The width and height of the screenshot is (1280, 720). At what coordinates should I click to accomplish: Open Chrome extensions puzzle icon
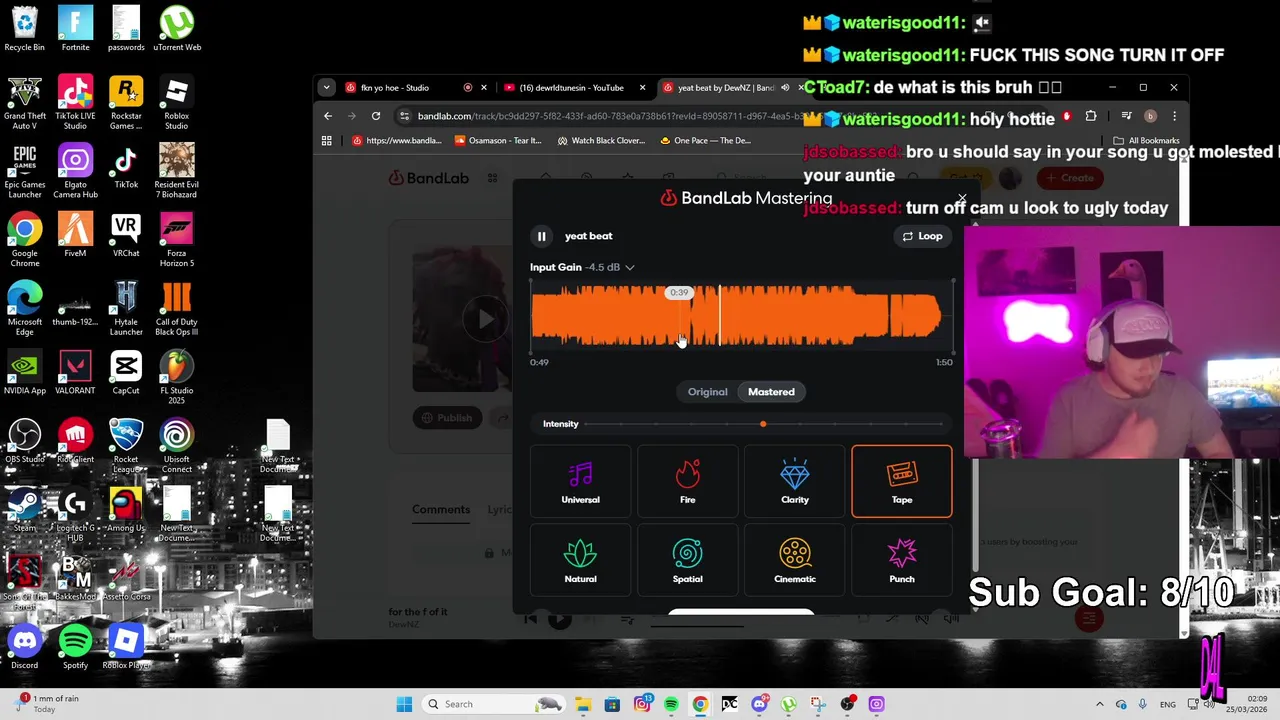coord(1091,116)
